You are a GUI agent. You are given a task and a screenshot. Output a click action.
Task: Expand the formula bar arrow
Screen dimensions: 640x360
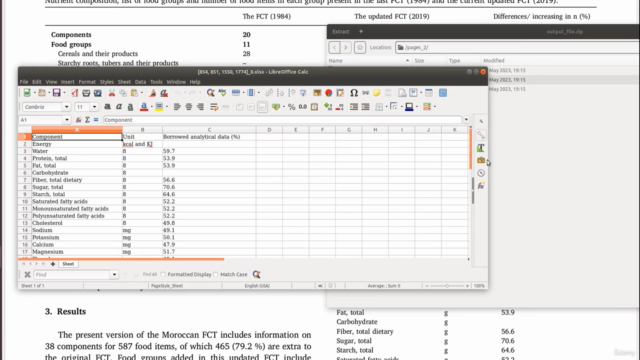tap(466, 120)
